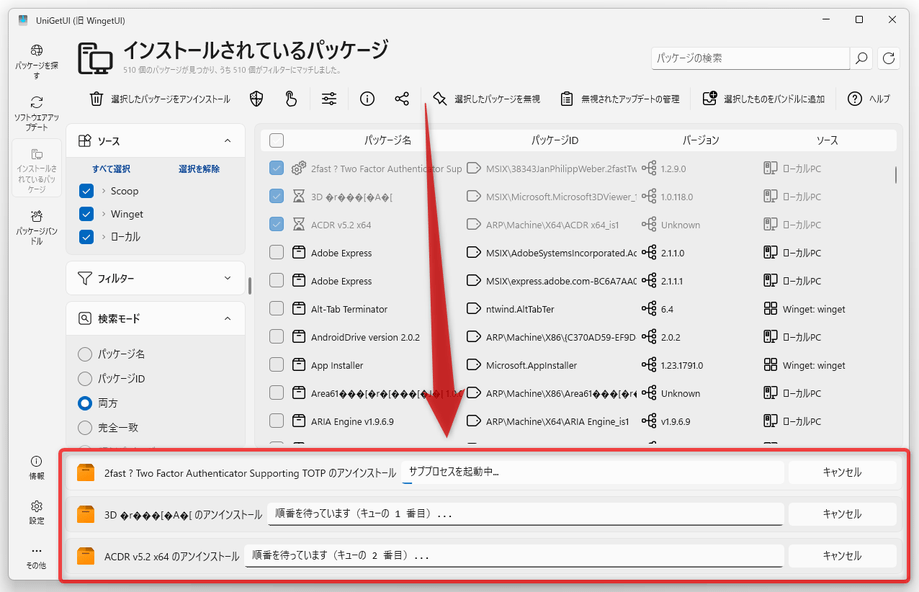The height and width of the screenshot is (592, 919).
Task: Uncheck the ACDR v5.2 x64 row checkbox
Action: pos(276,224)
